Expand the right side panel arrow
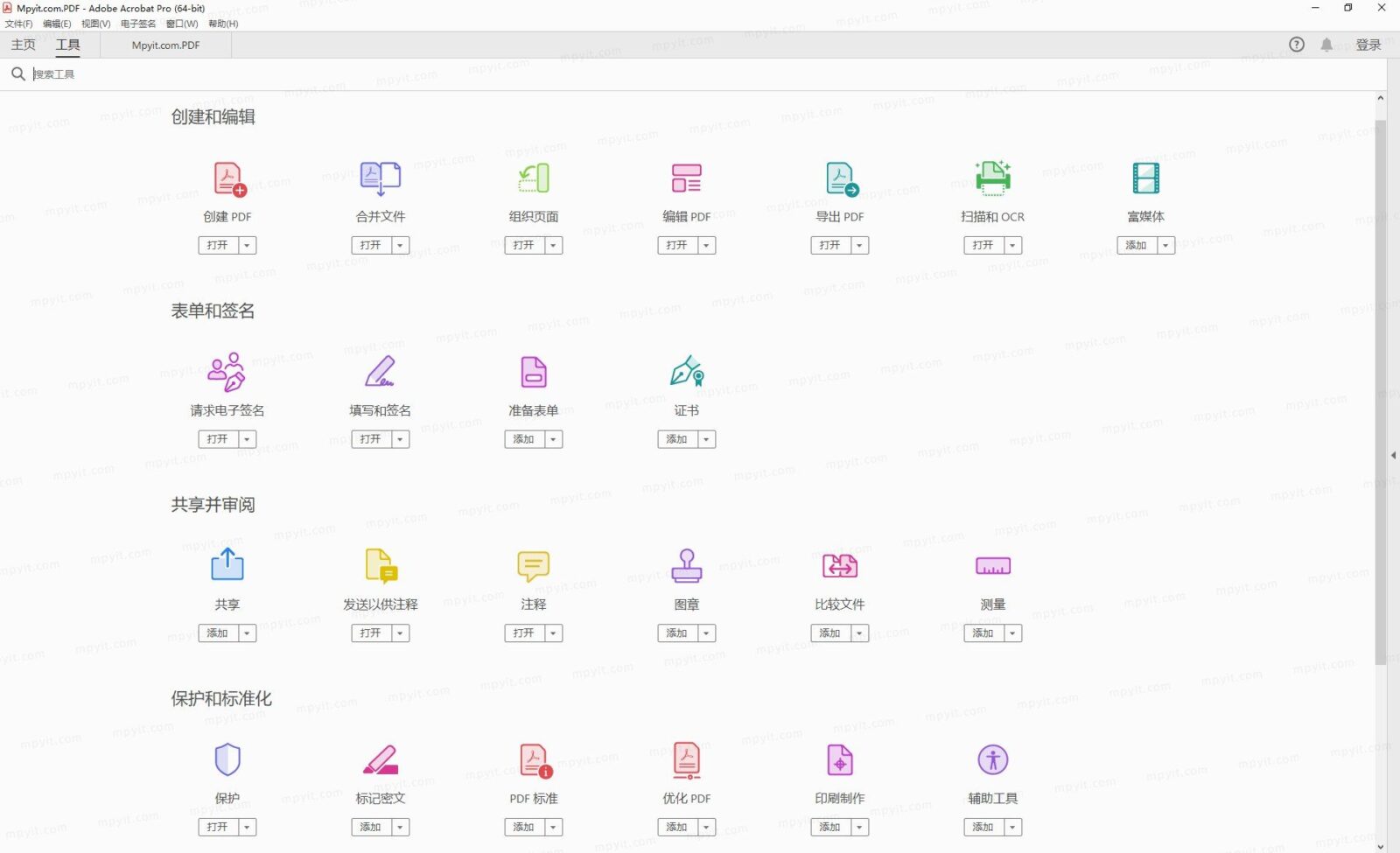This screenshot has height=853, width=1400. 1393,455
